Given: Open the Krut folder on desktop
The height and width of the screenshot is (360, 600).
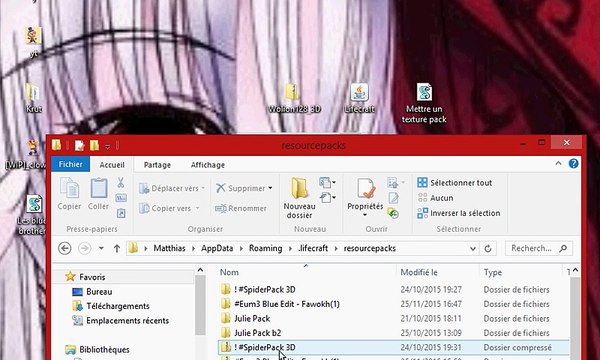Looking at the screenshot, I should 33,98.
